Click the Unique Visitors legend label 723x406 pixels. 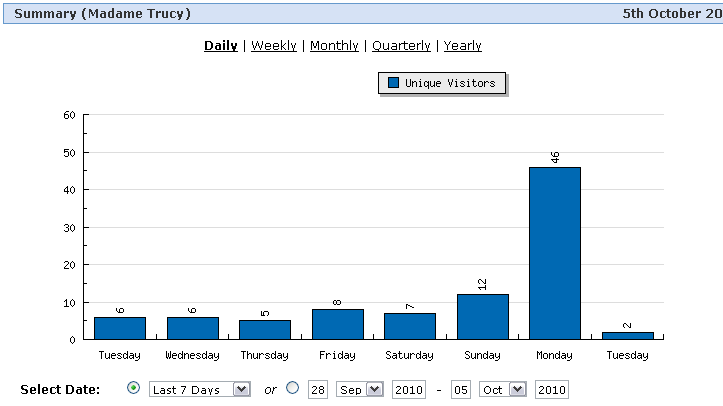pyautogui.click(x=450, y=83)
